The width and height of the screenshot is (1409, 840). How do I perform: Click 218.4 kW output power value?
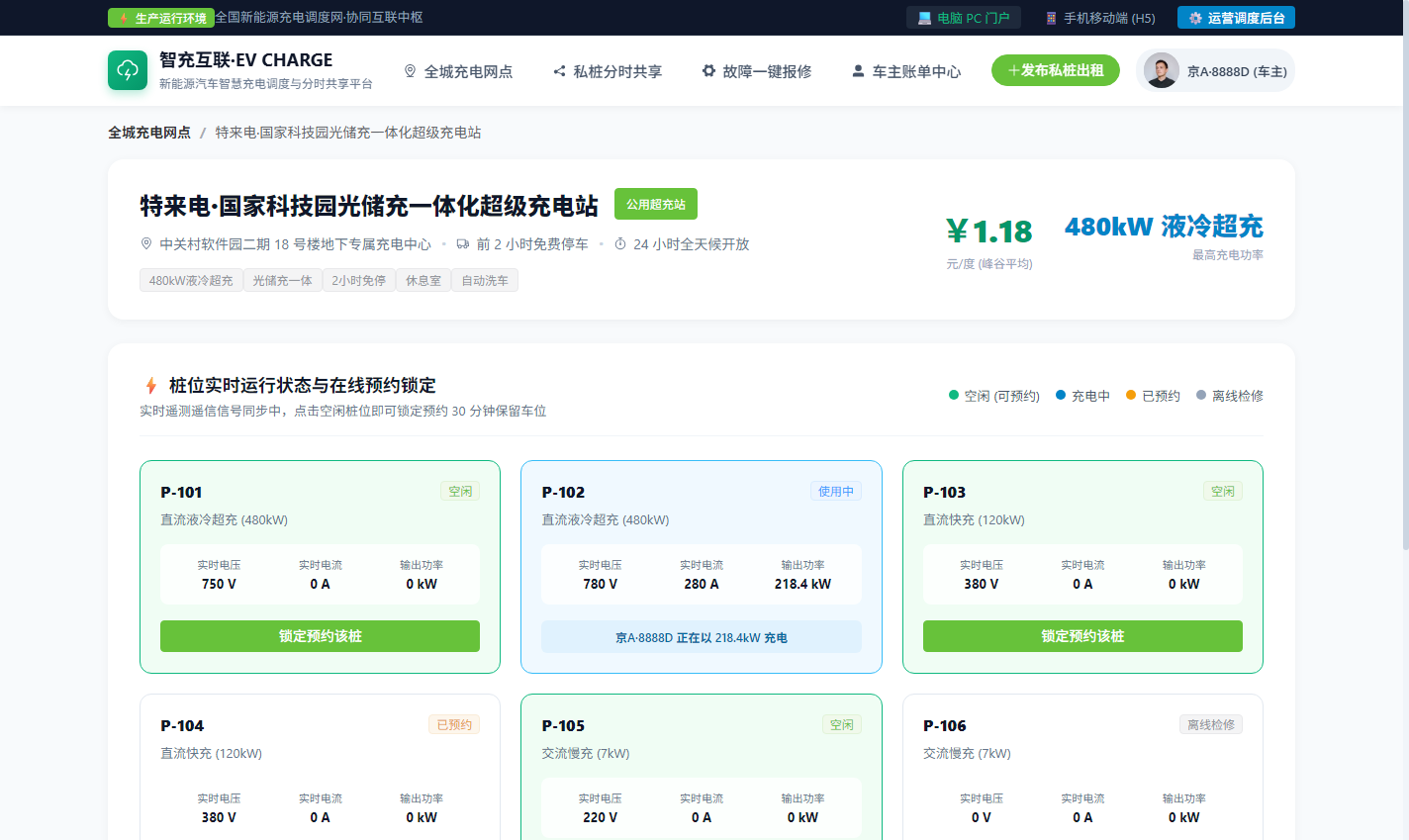[802, 584]
